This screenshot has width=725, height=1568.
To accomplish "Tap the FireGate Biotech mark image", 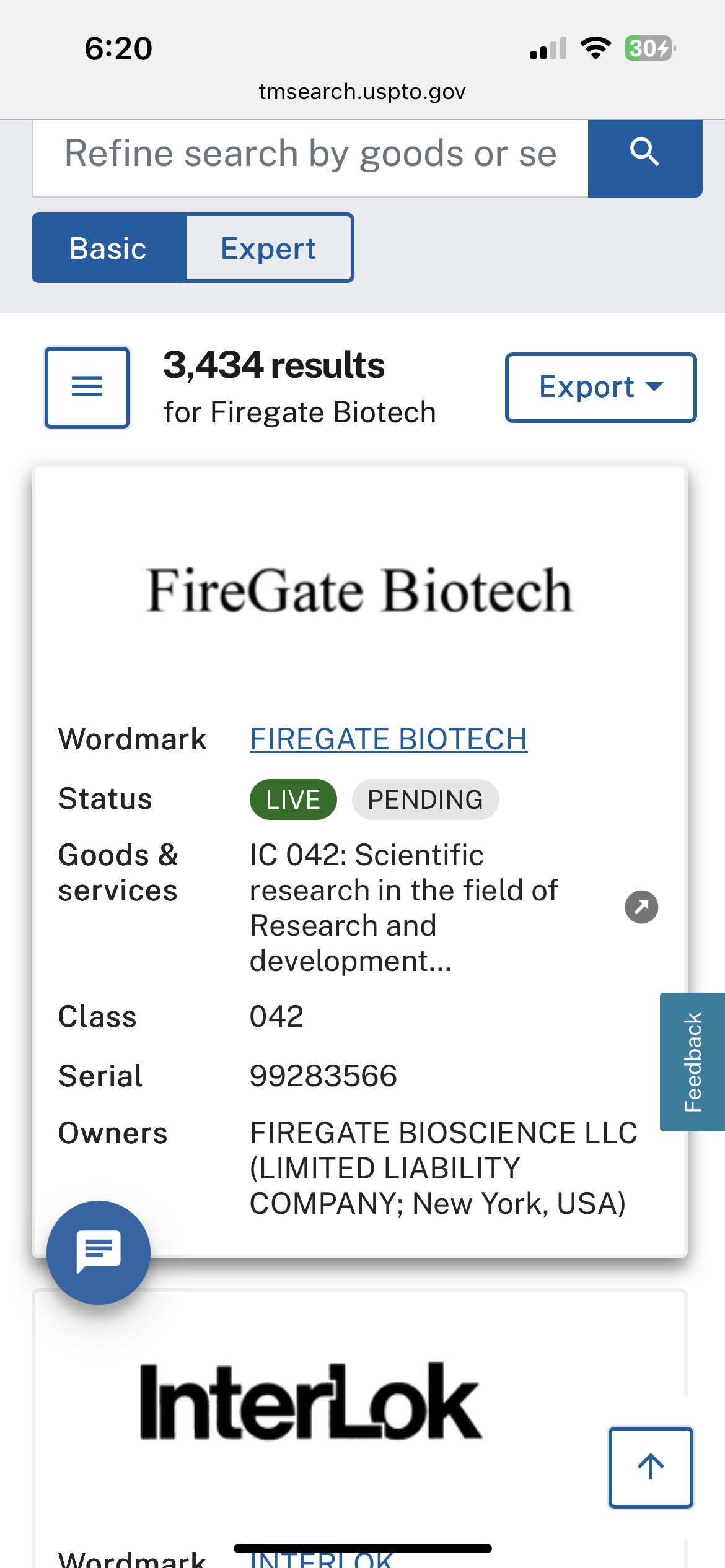I will tap(360, 591).
